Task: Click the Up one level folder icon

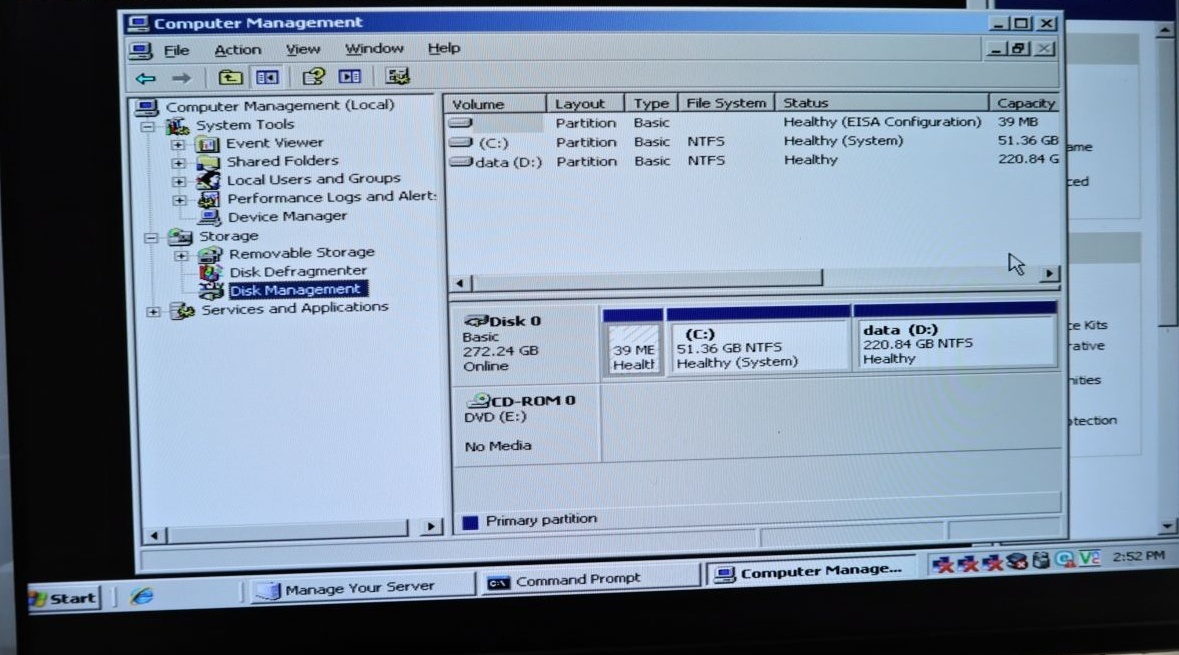Action: (229, 76)
